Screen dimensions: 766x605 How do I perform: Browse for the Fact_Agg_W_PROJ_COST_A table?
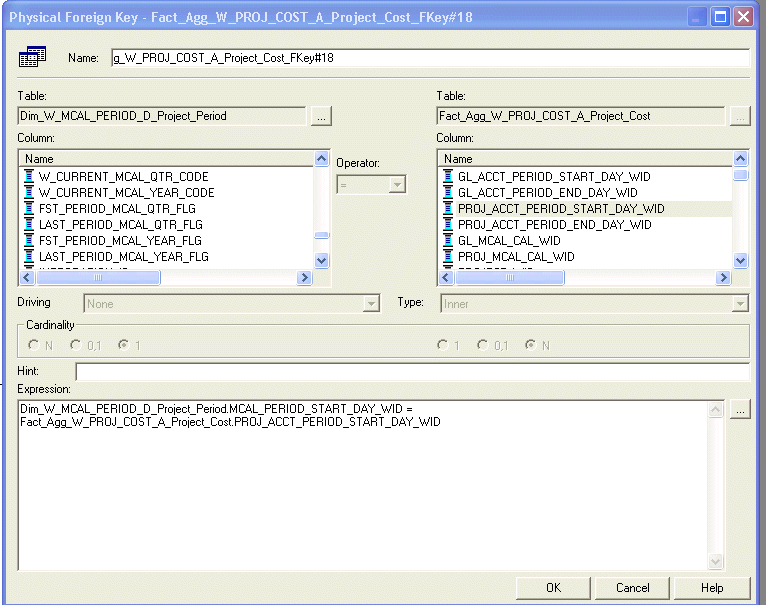point(740,116)
